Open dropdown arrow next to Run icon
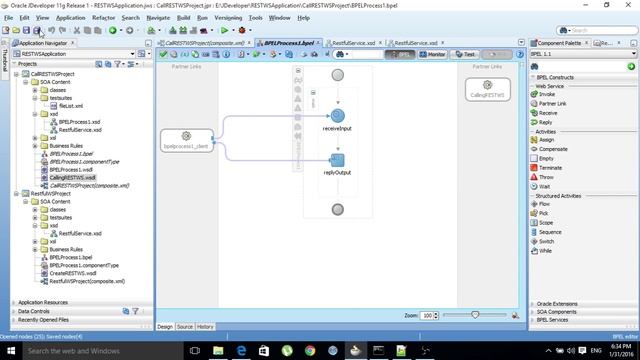This screenshot has width=640, height=360. pyautogui.click(x=233, y=30)
